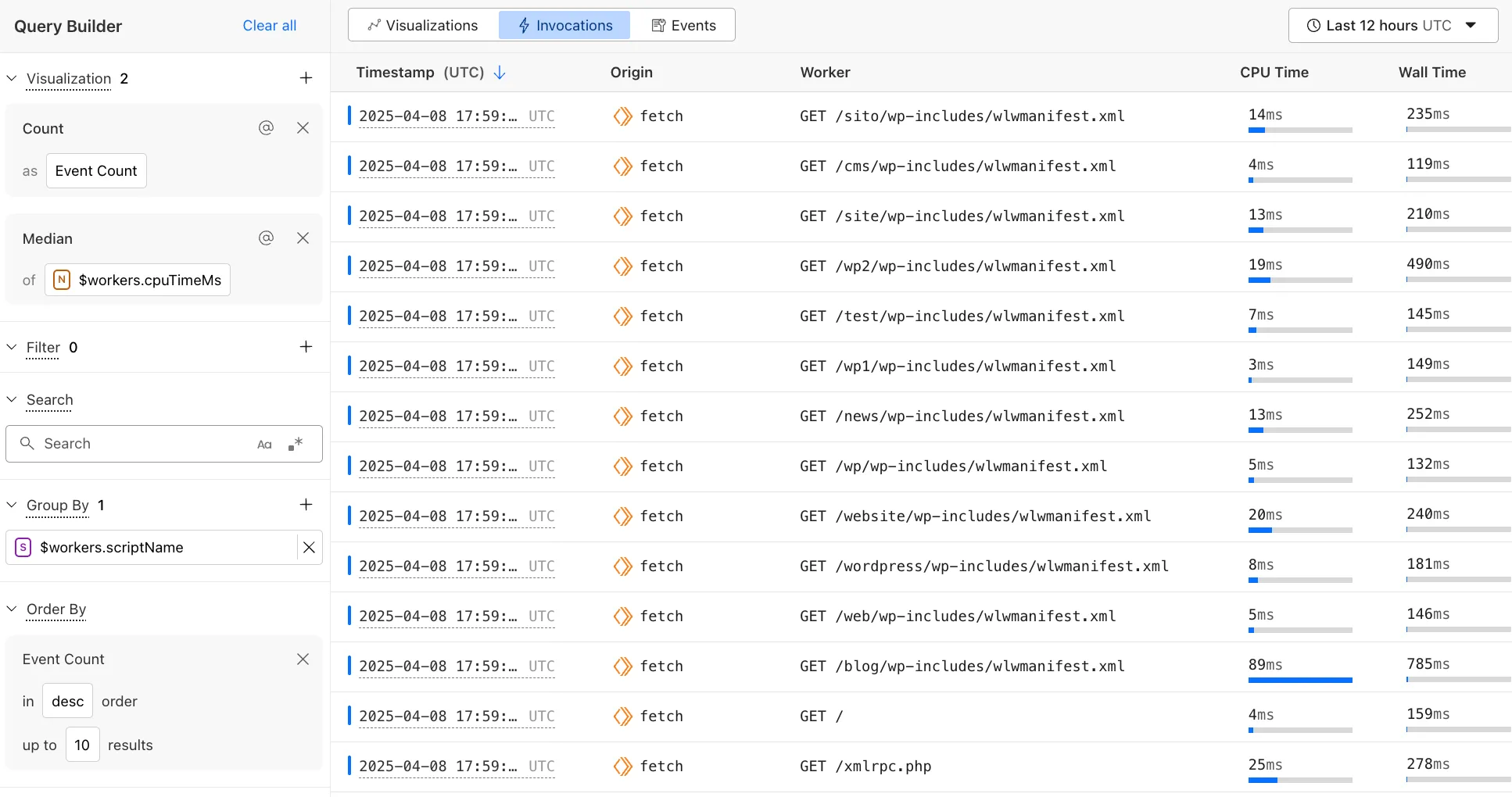
Task: Remove the Event Count order by
Action: 303,659
